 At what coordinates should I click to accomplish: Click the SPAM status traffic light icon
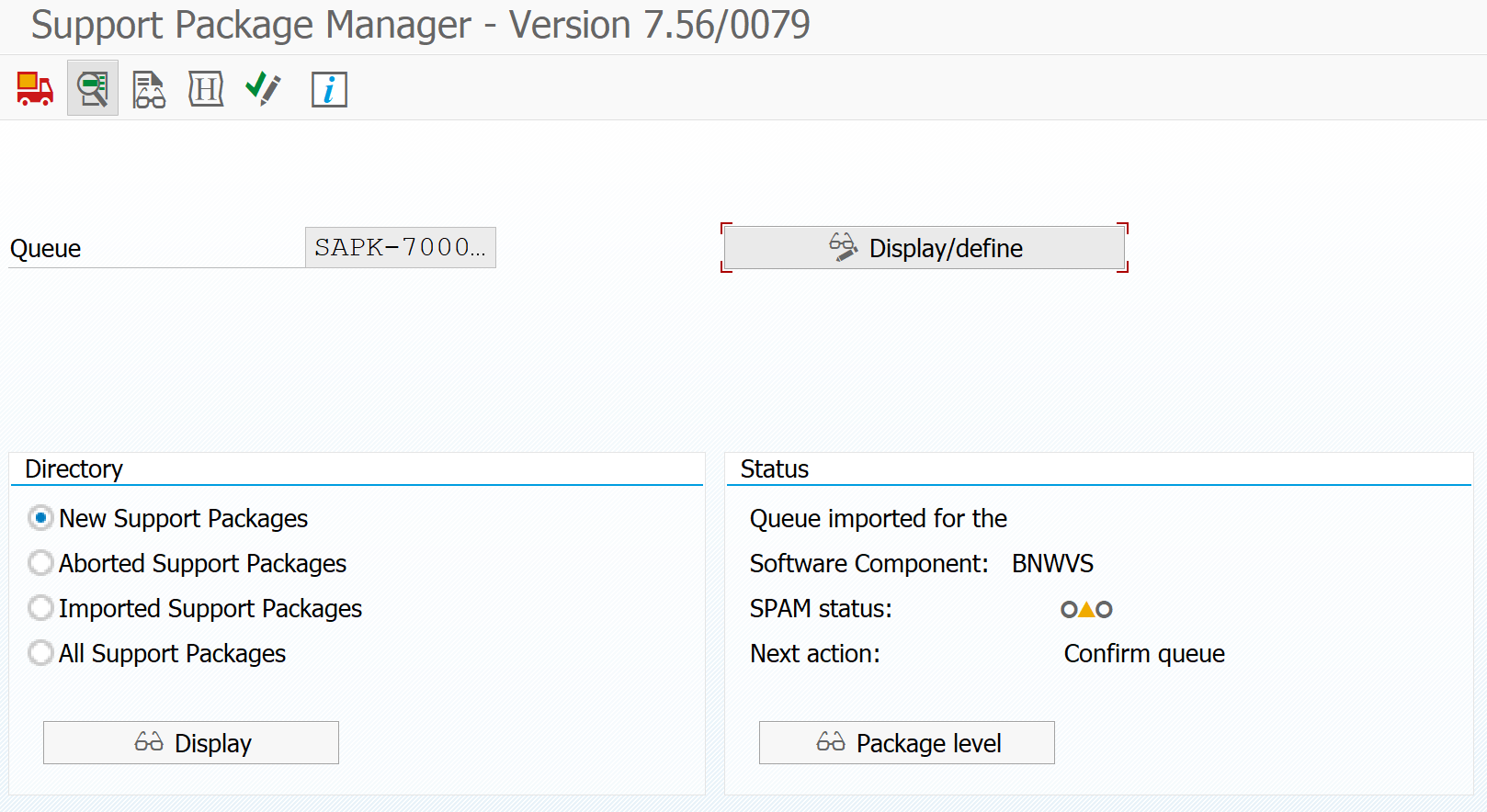pyautogui.click(x=1086, y=609)
